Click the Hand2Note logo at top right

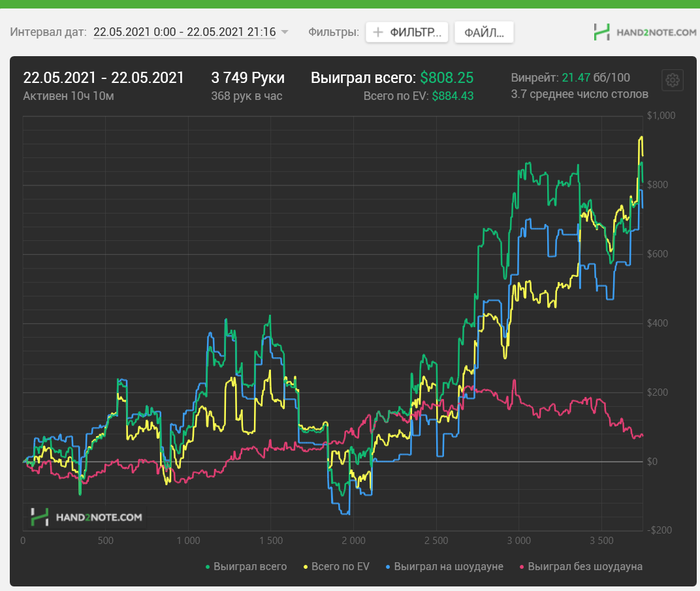tap(645, 32)
